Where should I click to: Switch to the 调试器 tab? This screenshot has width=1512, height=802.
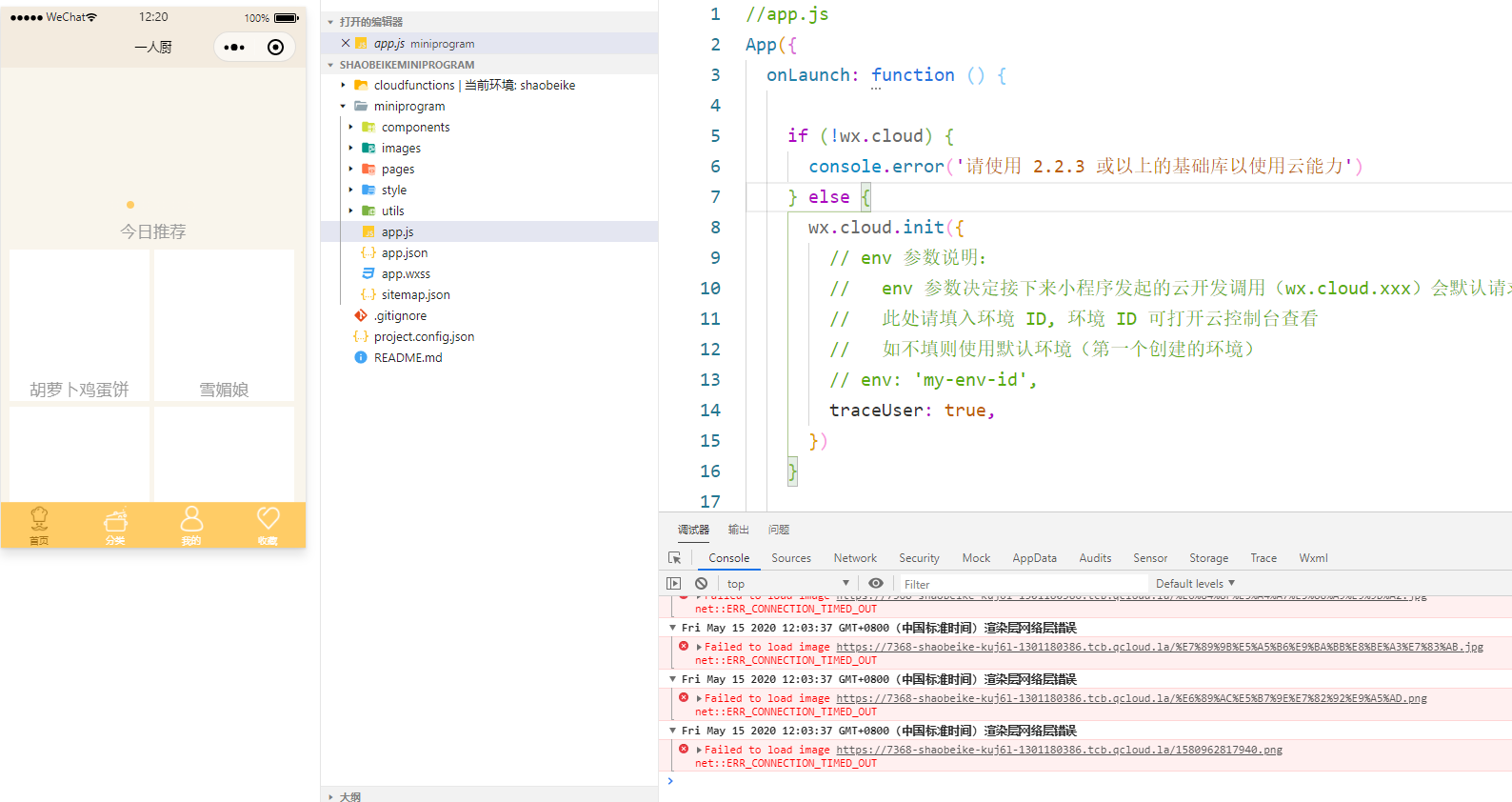click(x=693, y=530)
